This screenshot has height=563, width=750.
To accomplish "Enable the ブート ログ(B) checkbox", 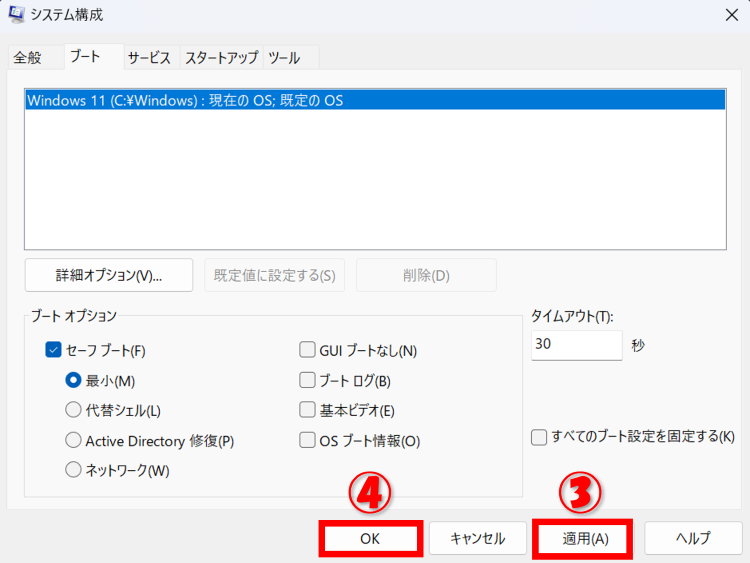I will coord(307,380).
